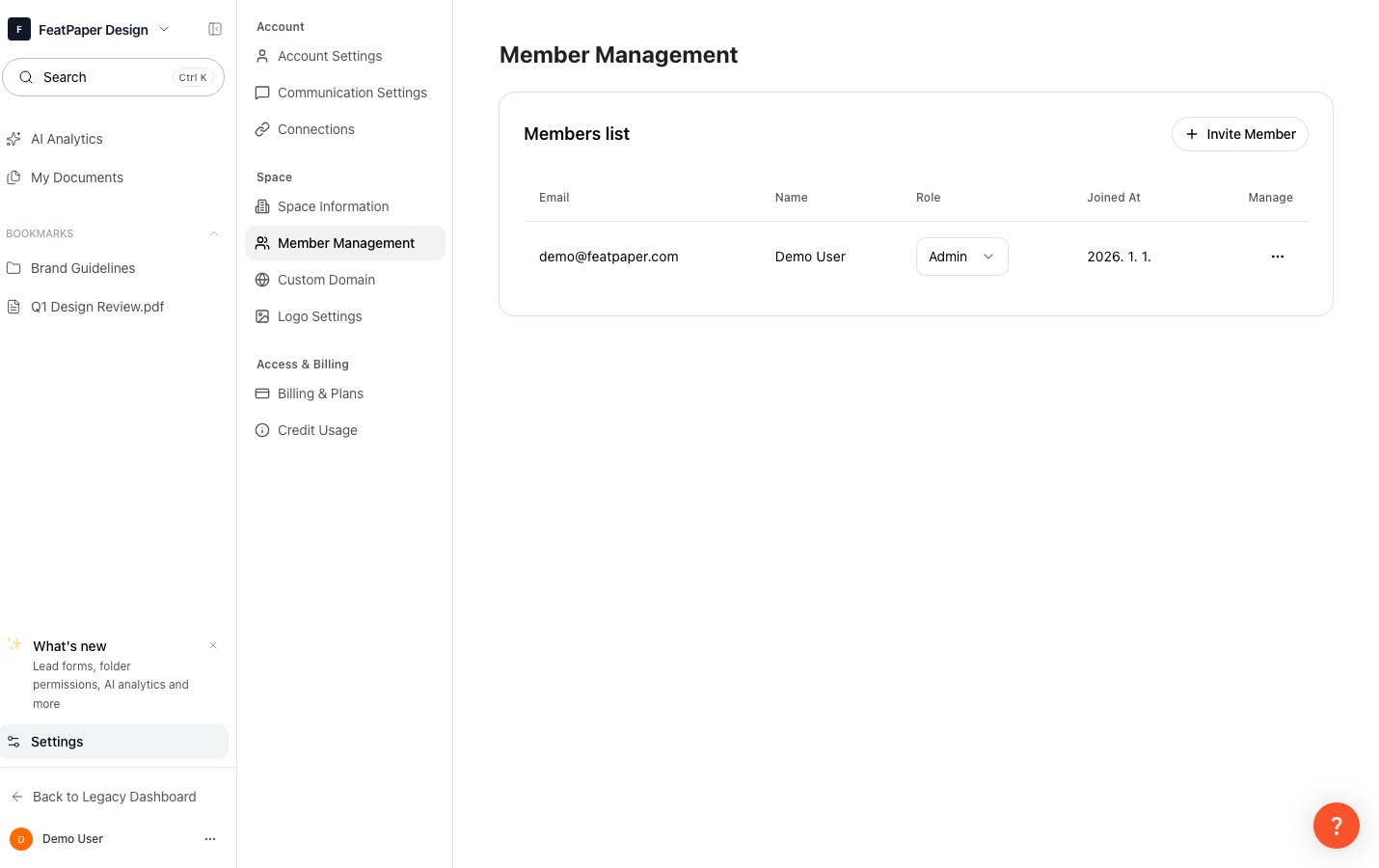Open the FeatPaper Design workspace switcher chevron
The height and width of the screenshot is (868, 1379).
[164, 29]
